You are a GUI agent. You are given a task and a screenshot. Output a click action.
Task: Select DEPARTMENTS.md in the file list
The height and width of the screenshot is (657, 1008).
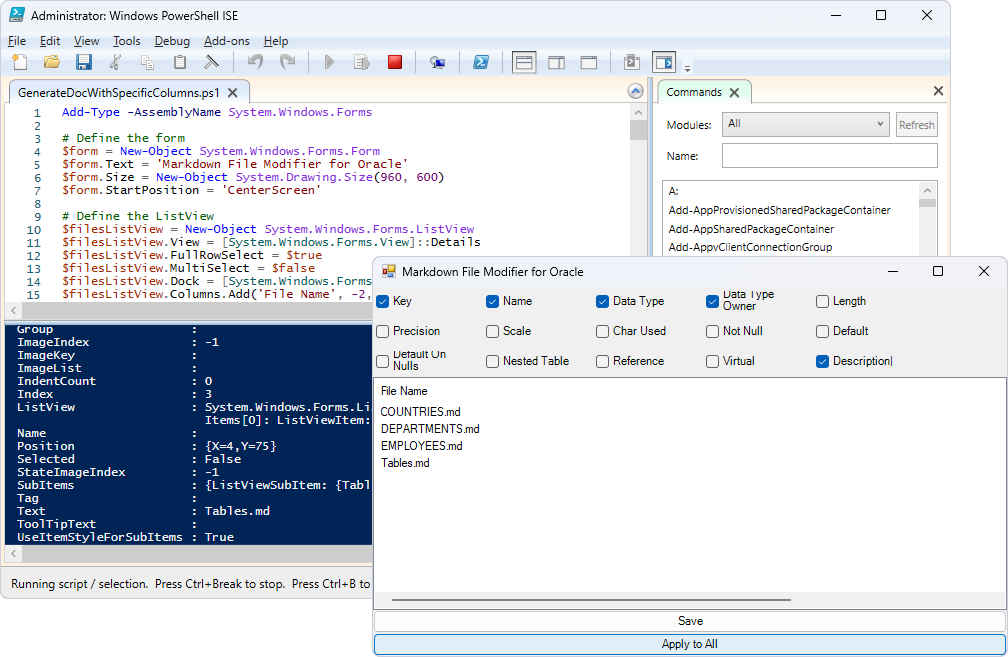point(430,429)
